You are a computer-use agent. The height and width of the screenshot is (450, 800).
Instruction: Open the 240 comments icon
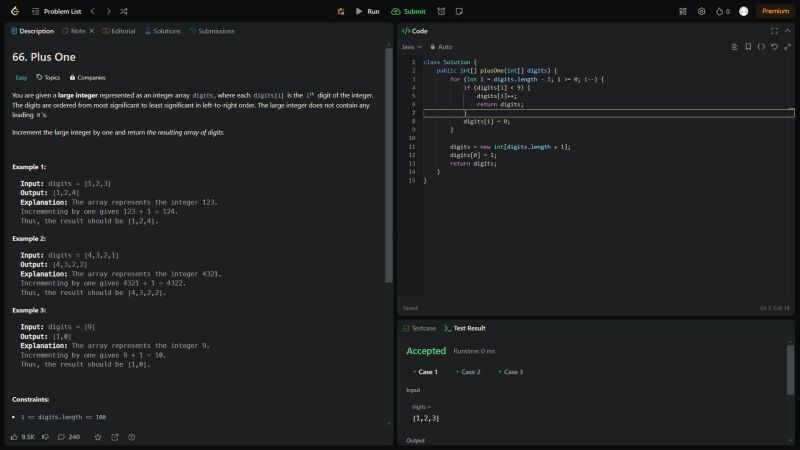(x=68, y=437)
